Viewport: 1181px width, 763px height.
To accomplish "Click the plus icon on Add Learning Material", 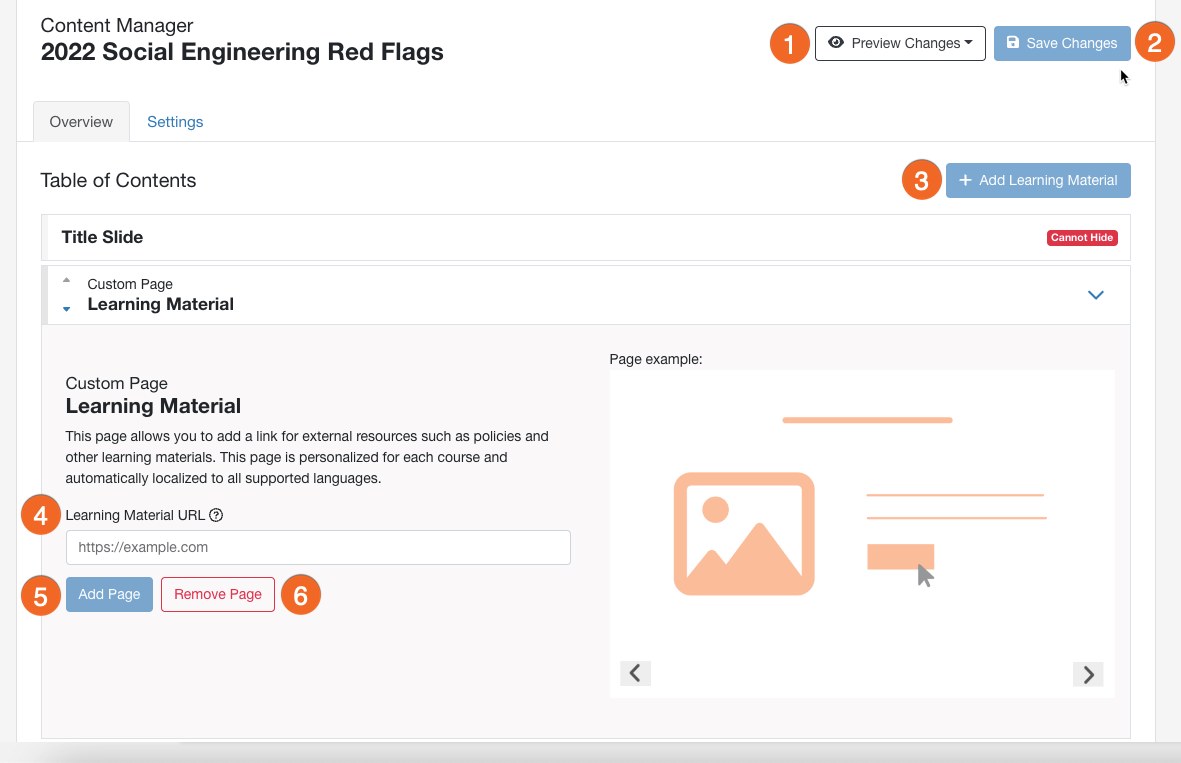I will click(964, 180).
